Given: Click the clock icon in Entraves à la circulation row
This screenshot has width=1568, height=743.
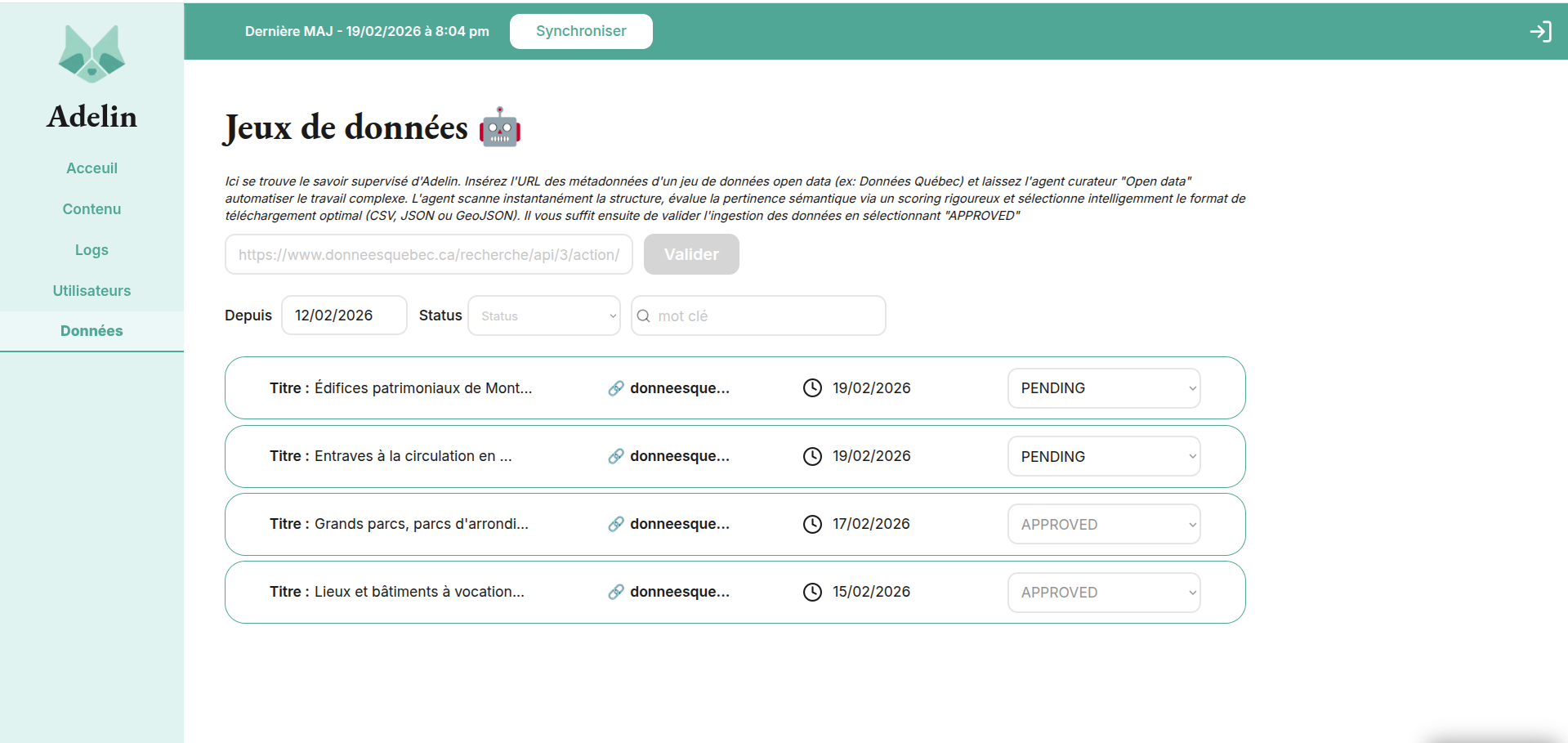Looking at the screenshot, I should [x=812, y=456].
